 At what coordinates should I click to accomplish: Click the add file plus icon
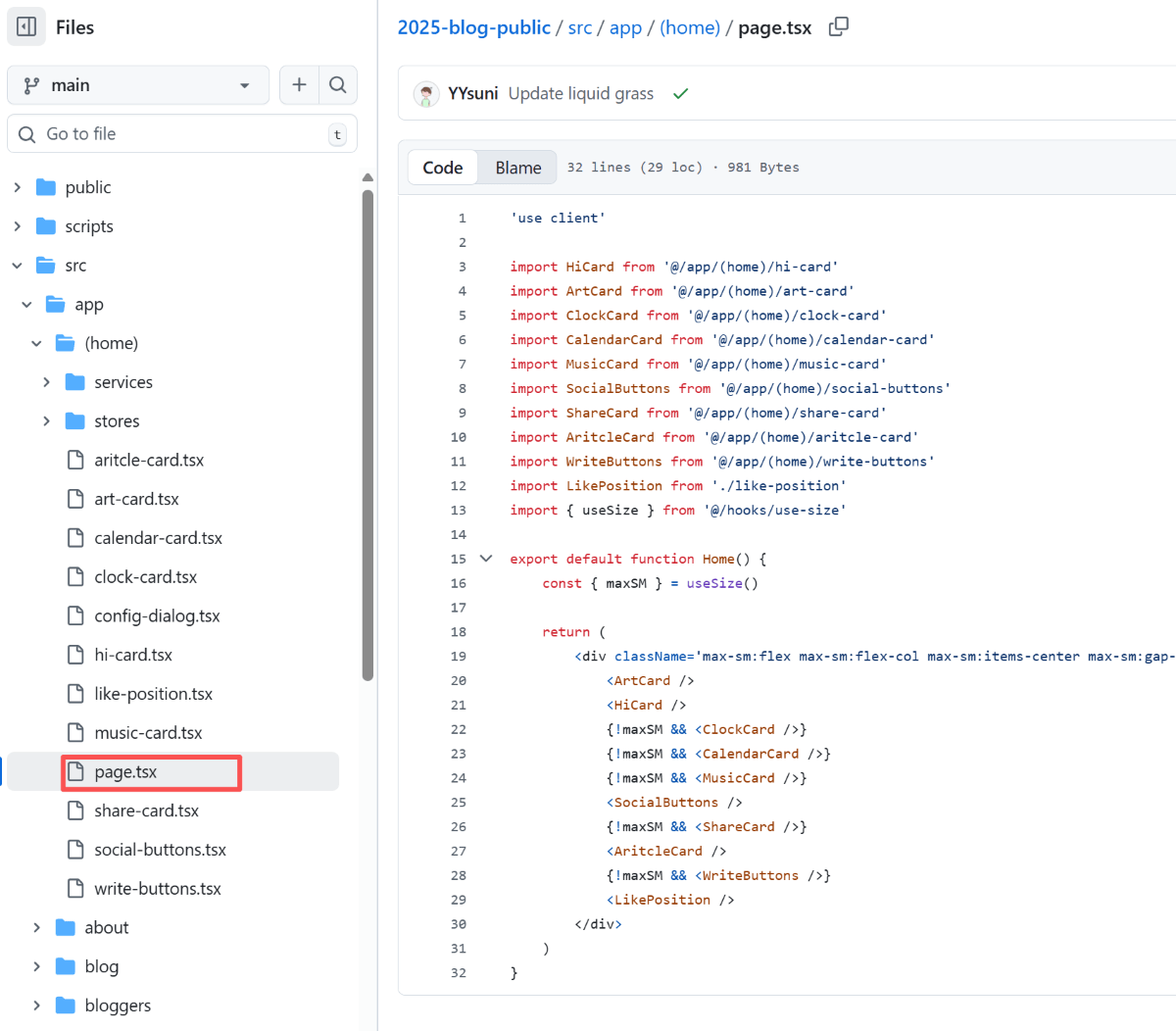[x=299, y=85]
